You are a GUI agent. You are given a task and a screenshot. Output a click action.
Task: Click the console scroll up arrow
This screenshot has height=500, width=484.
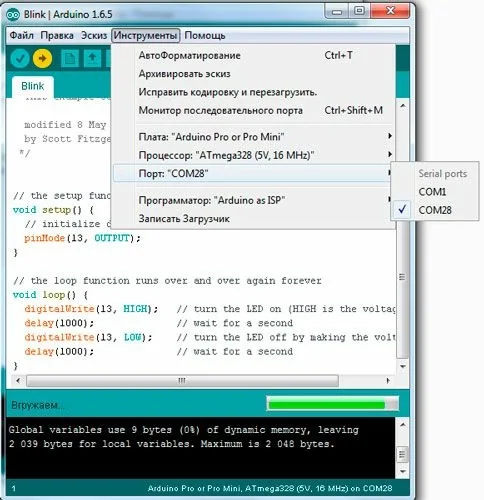pyautogui.click(x=403, y=424)
